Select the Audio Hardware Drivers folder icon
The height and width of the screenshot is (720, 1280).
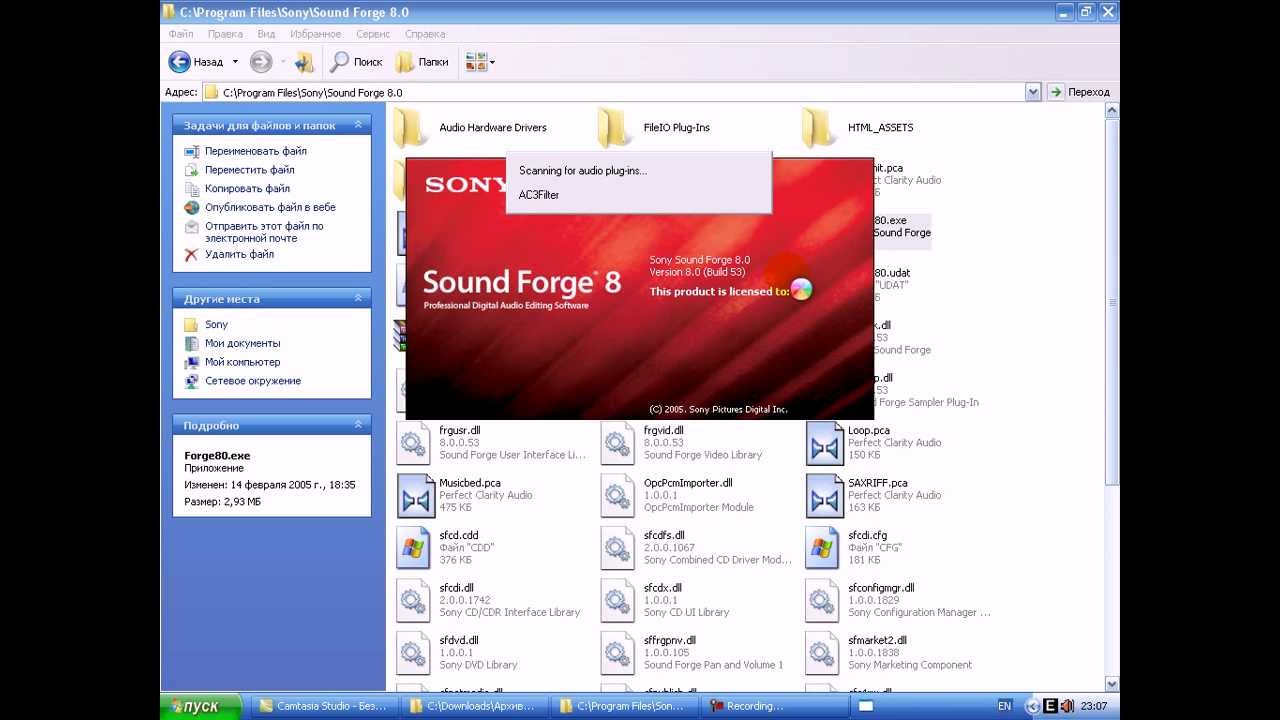click(411, 127)
